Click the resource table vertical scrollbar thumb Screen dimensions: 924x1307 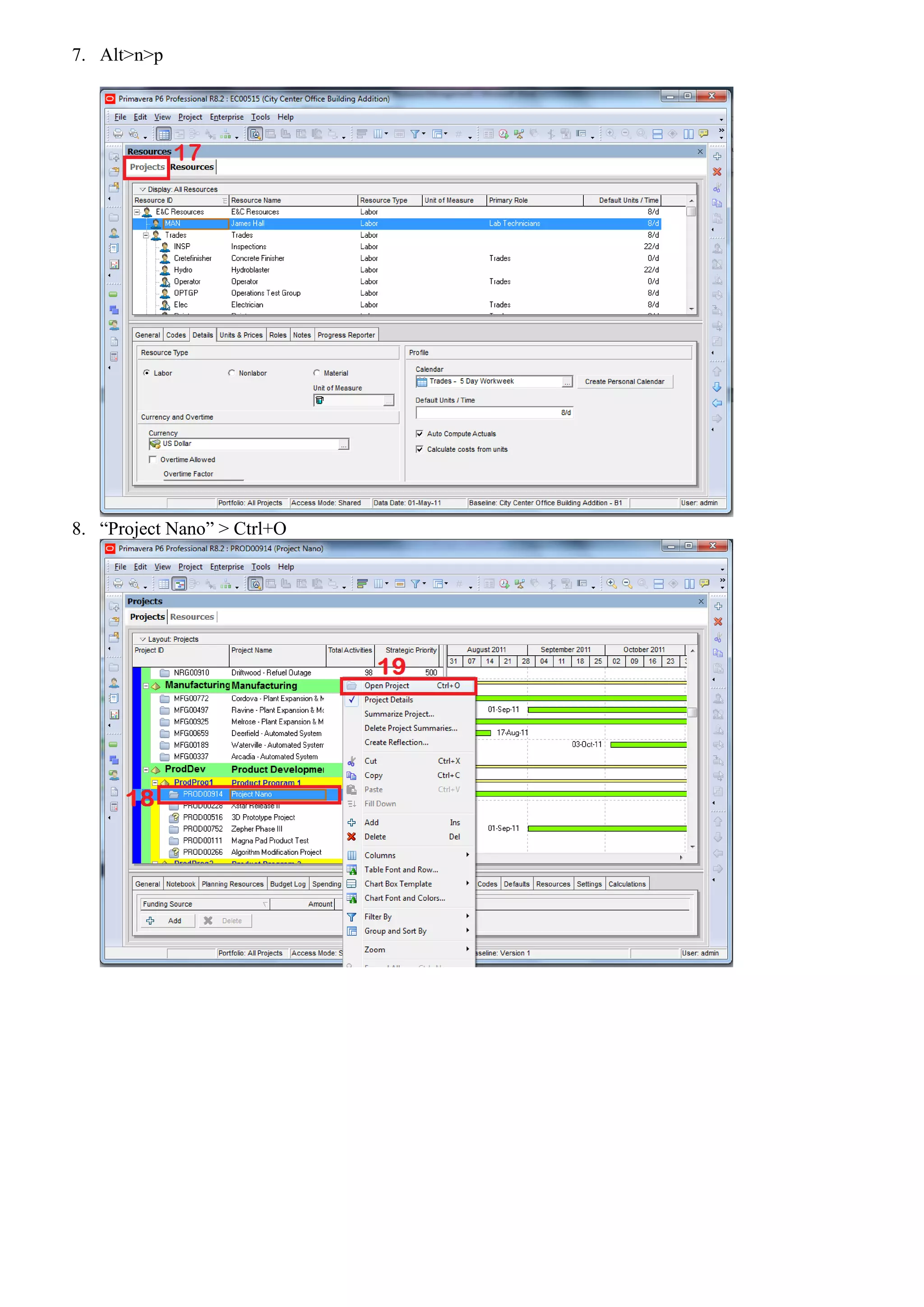[691, 212]
